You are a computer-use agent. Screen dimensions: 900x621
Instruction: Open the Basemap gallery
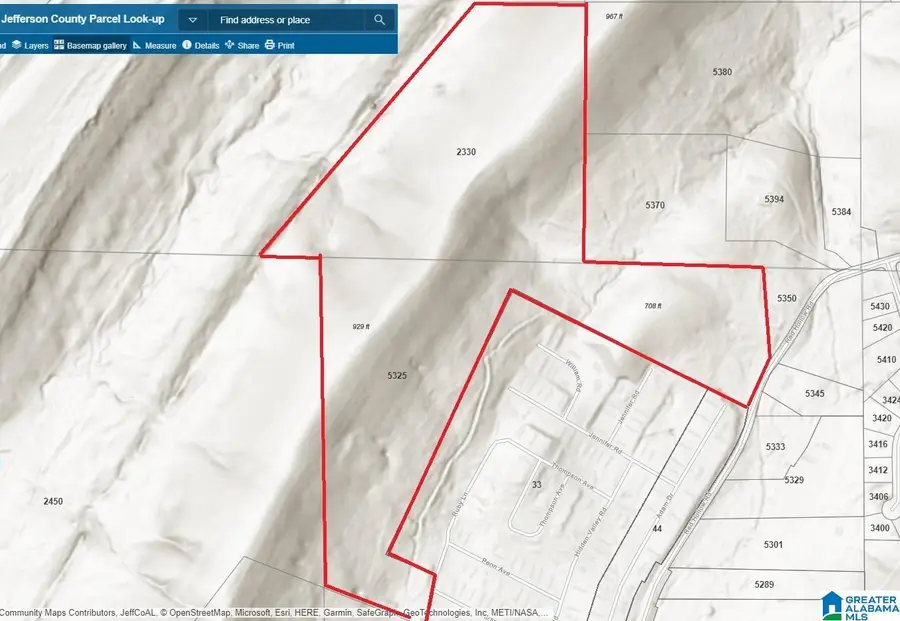pos(92,44)
